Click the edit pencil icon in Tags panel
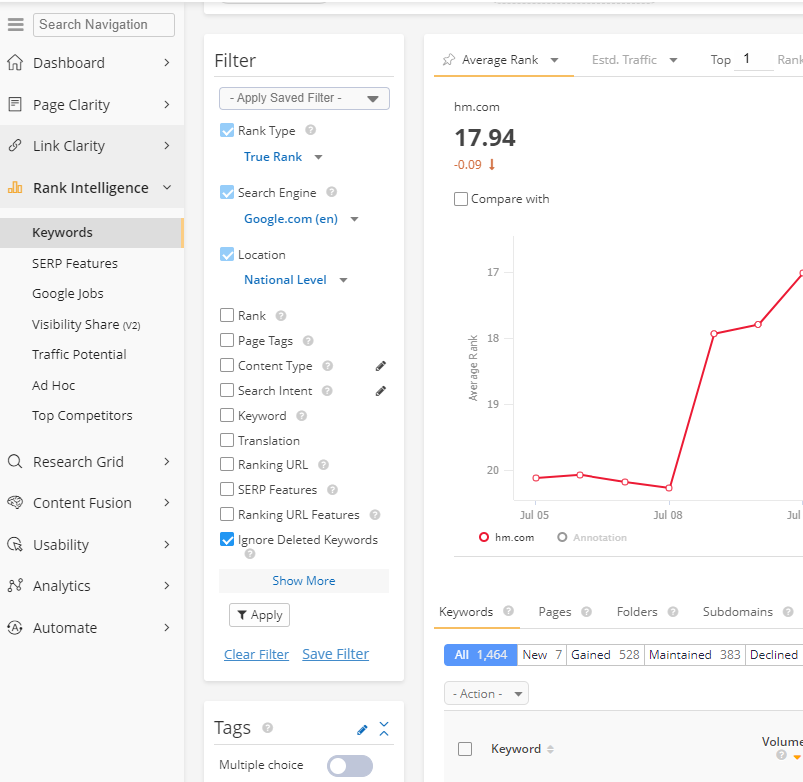The height and width of the screenshot is (782, 803). click(x=362, y=729)
